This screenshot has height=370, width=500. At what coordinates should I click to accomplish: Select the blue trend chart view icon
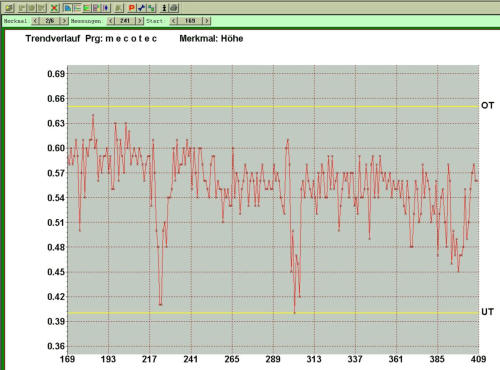68,8
